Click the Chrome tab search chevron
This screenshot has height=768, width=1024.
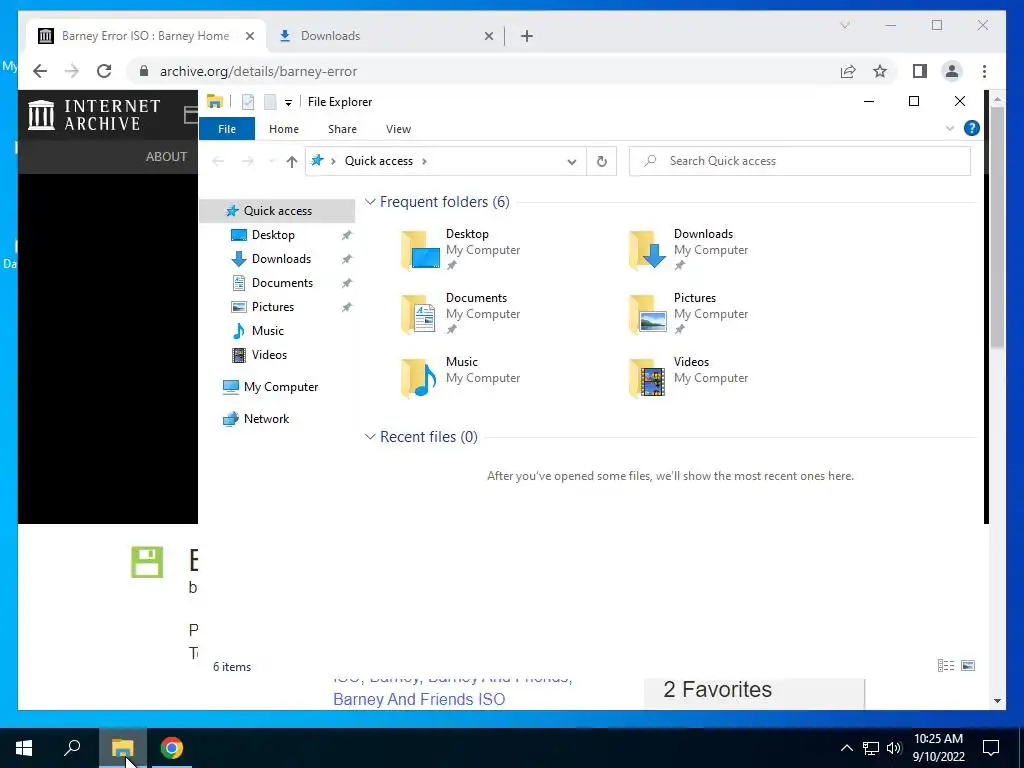[x=844, y=25]
